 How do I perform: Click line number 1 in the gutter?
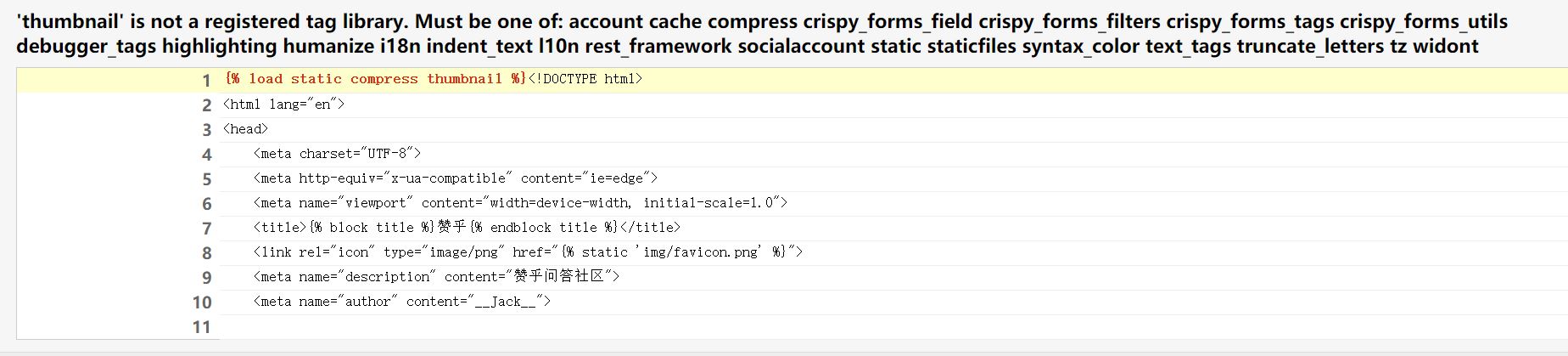pyautogui.click(x=205, y=81)
